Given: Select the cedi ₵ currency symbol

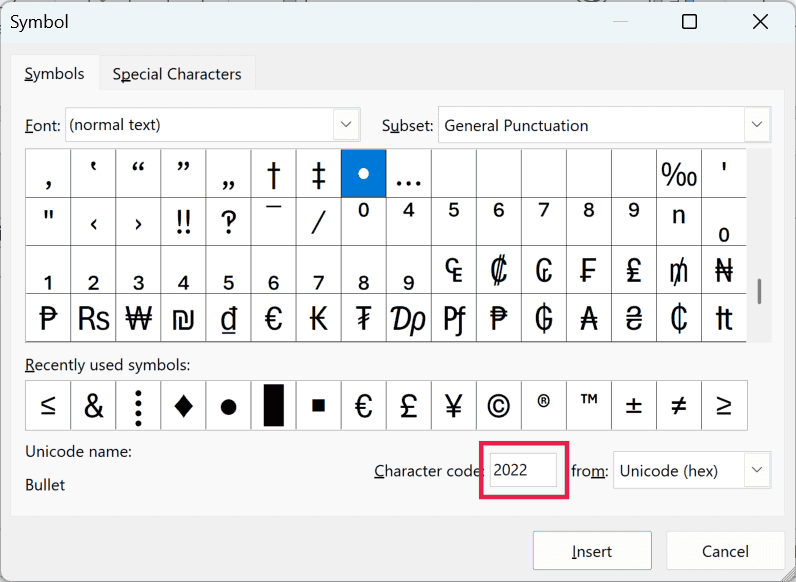Looking at the screenshot, I should (679, 318).
